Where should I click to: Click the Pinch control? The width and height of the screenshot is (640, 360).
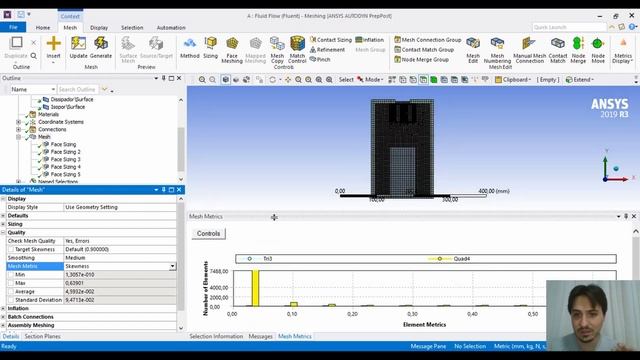pos(320,59)
